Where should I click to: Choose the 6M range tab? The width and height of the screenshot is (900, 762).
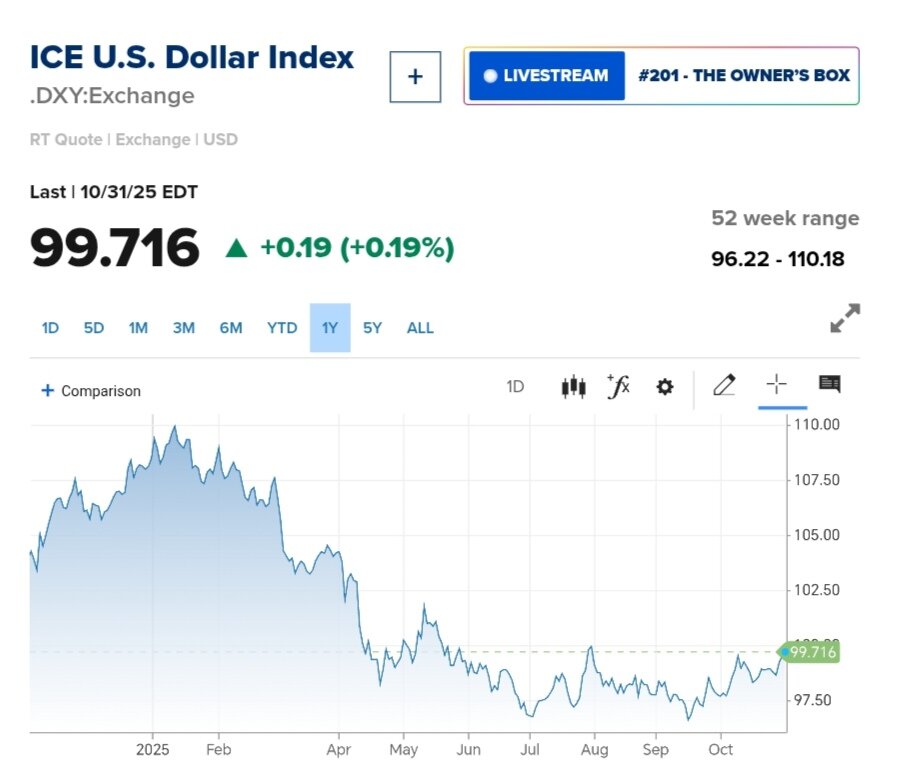tap(231, 328)
